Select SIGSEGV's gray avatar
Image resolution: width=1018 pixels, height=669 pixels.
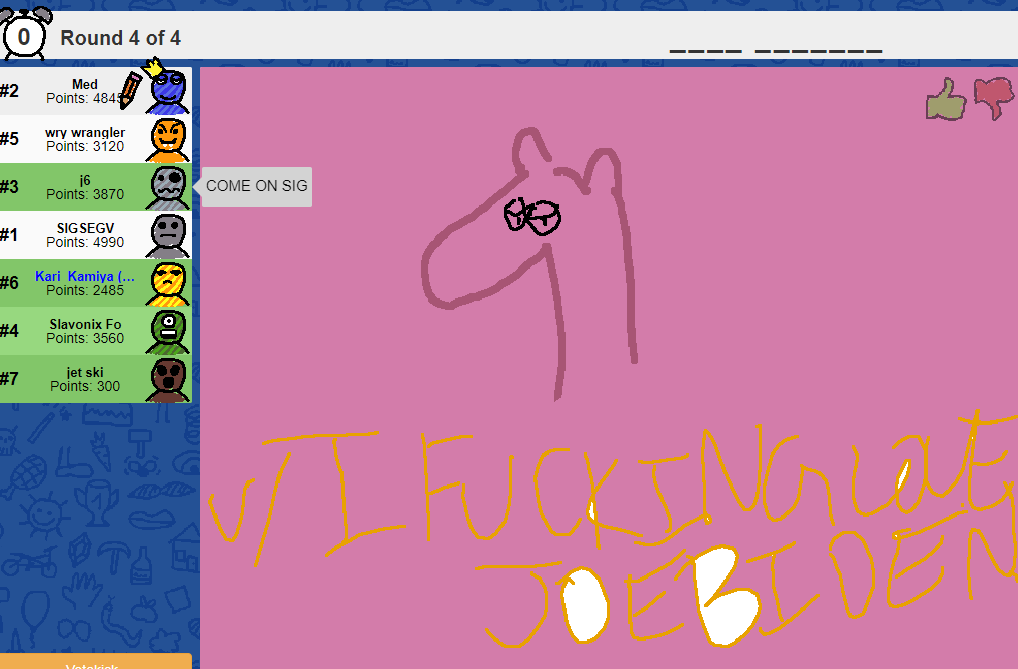tap(168, 236)
